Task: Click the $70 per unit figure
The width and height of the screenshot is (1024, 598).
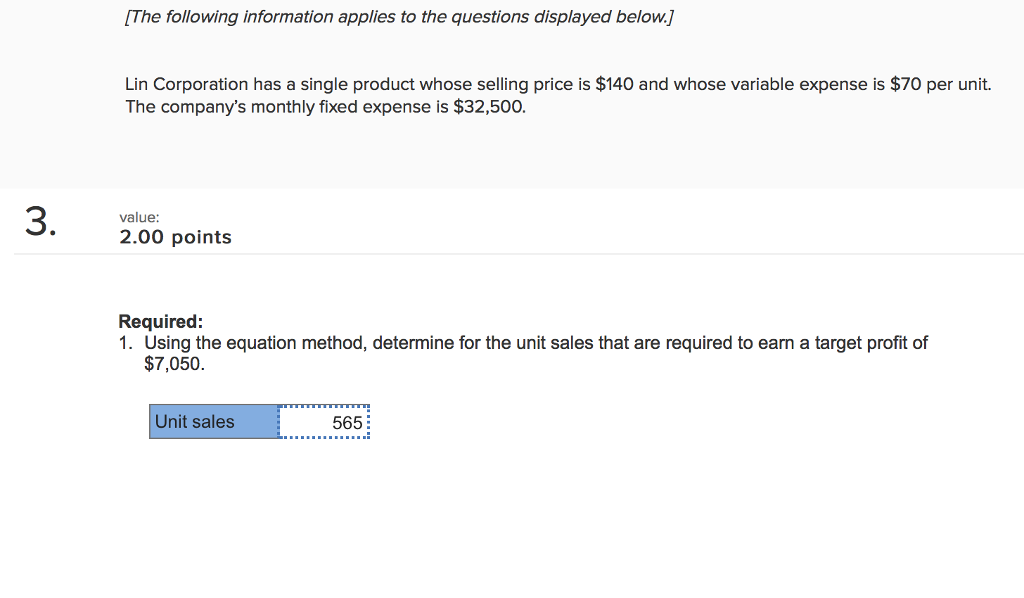Action: [905, 84]
